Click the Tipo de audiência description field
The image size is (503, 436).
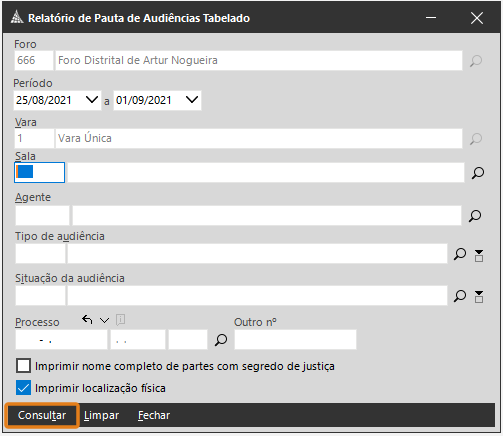[x=257, y=254]
